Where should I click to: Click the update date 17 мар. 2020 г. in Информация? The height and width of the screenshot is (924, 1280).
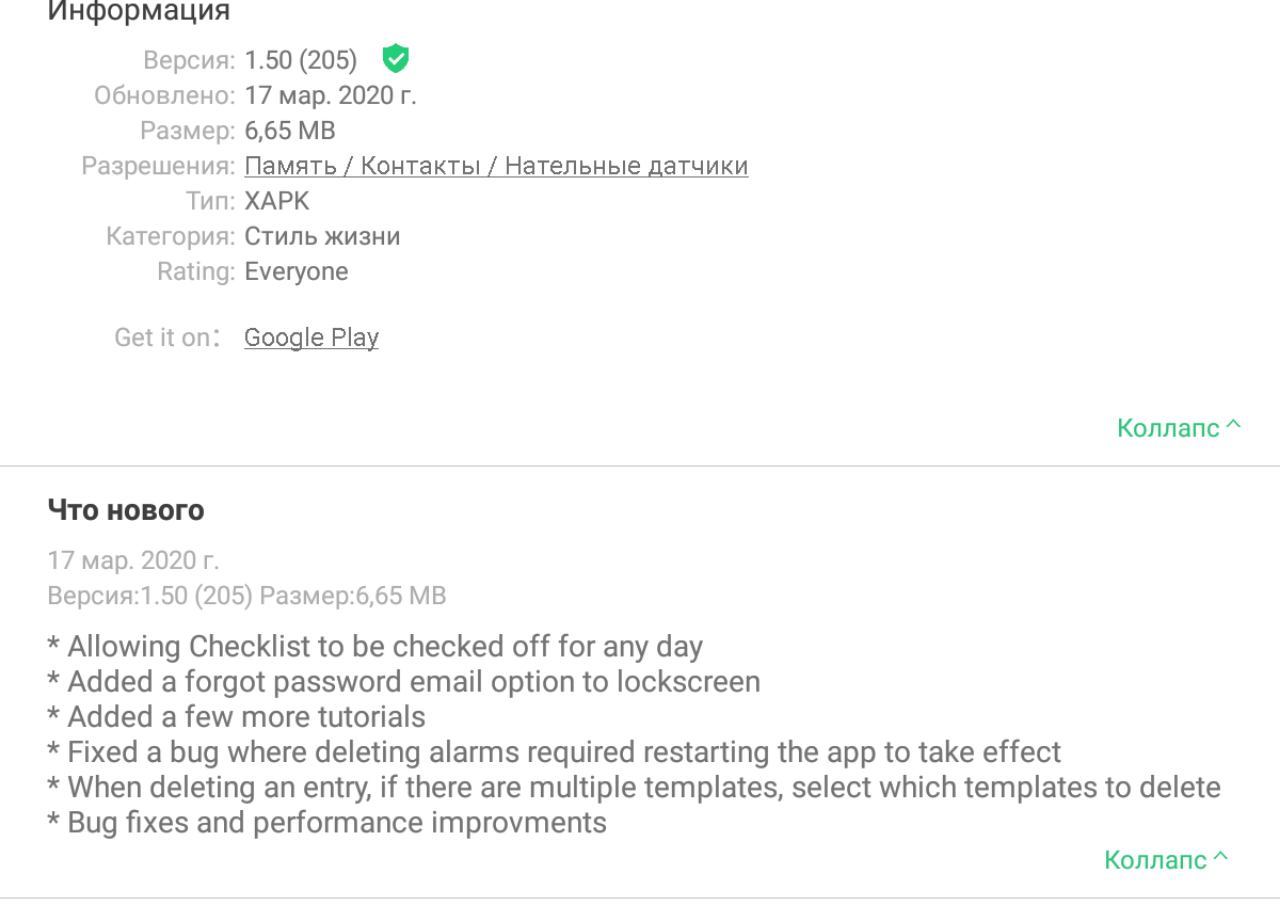(331, 96)
